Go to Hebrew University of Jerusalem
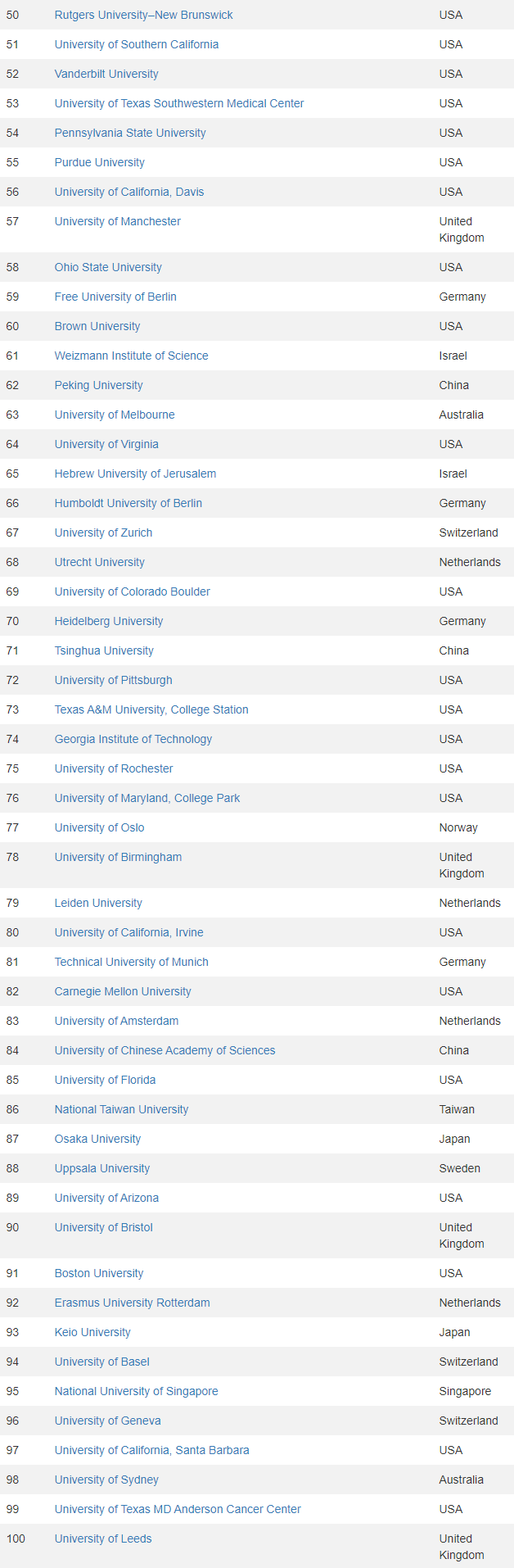 tap(135, 474)
